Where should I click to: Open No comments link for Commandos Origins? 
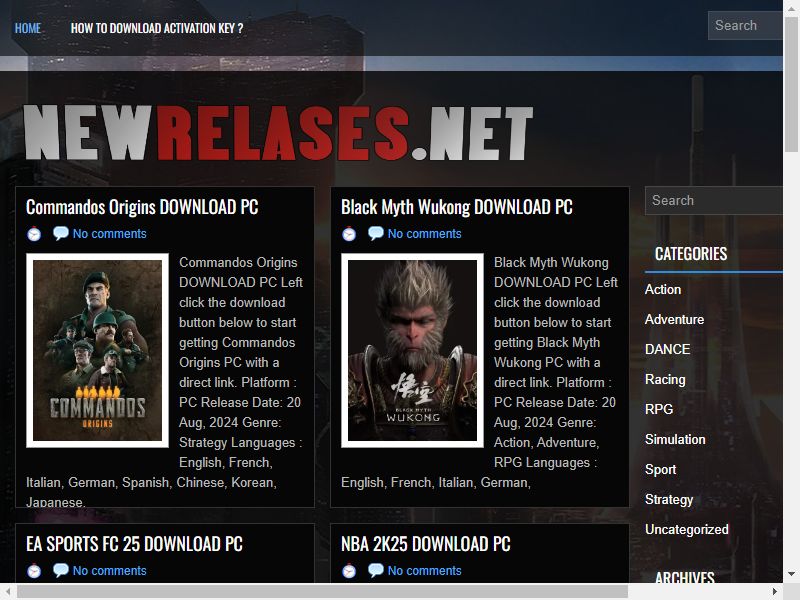pyautogui.click(x=110, y=234)
